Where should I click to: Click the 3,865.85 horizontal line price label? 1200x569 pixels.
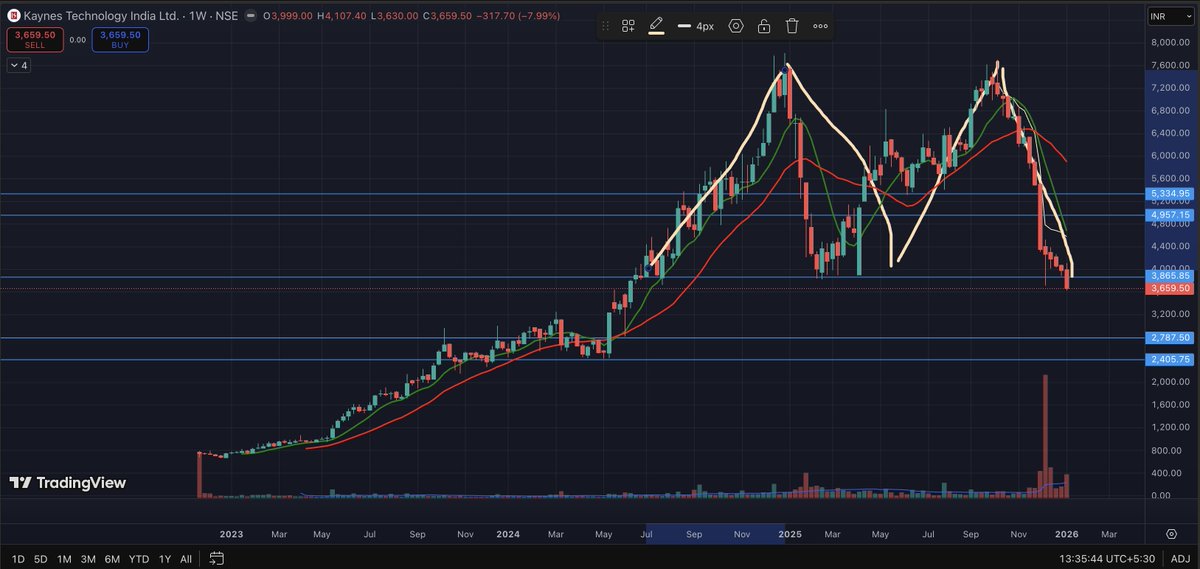(x=1168, y=276)
